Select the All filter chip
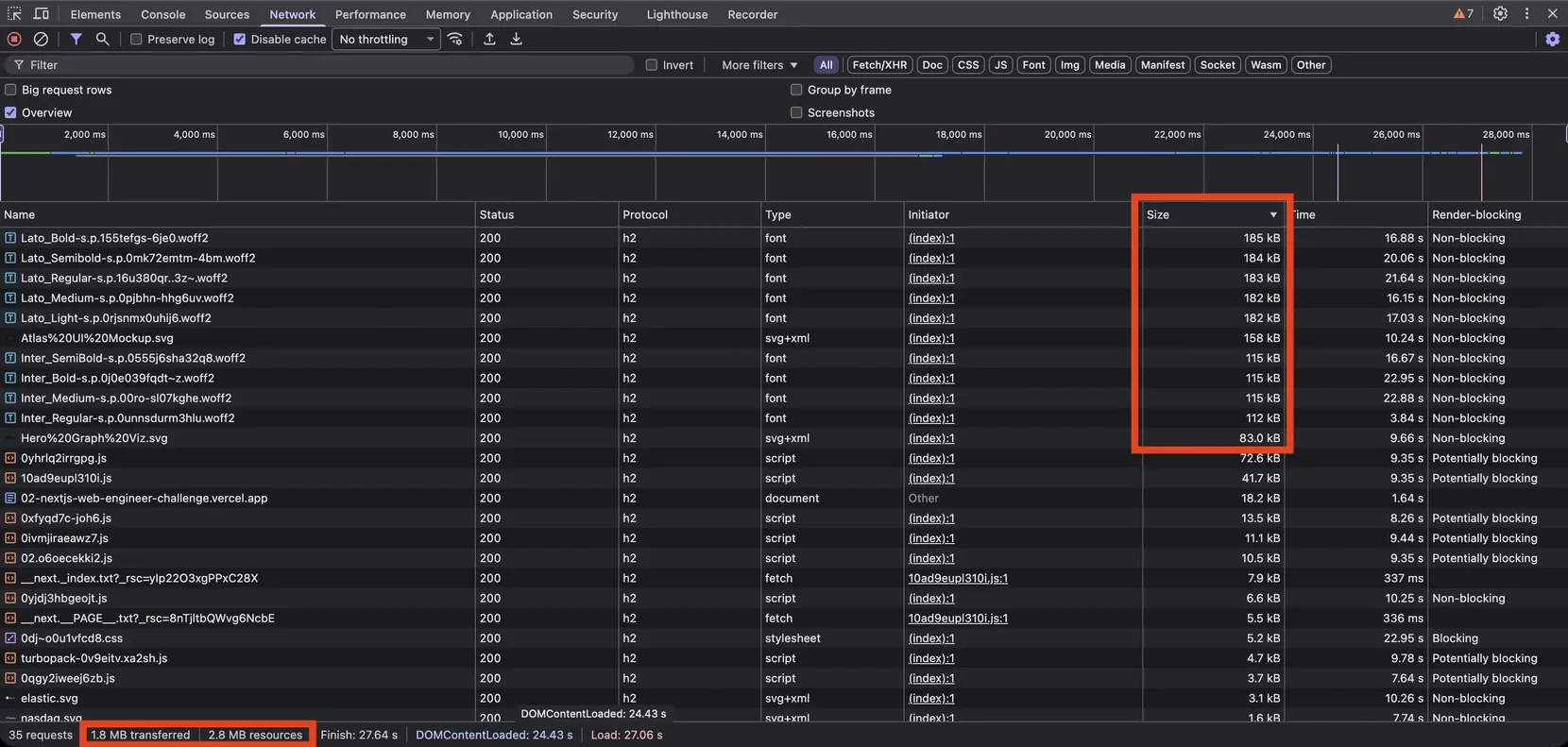Viewport: 1568px width, 747px height. pos(827,65)
